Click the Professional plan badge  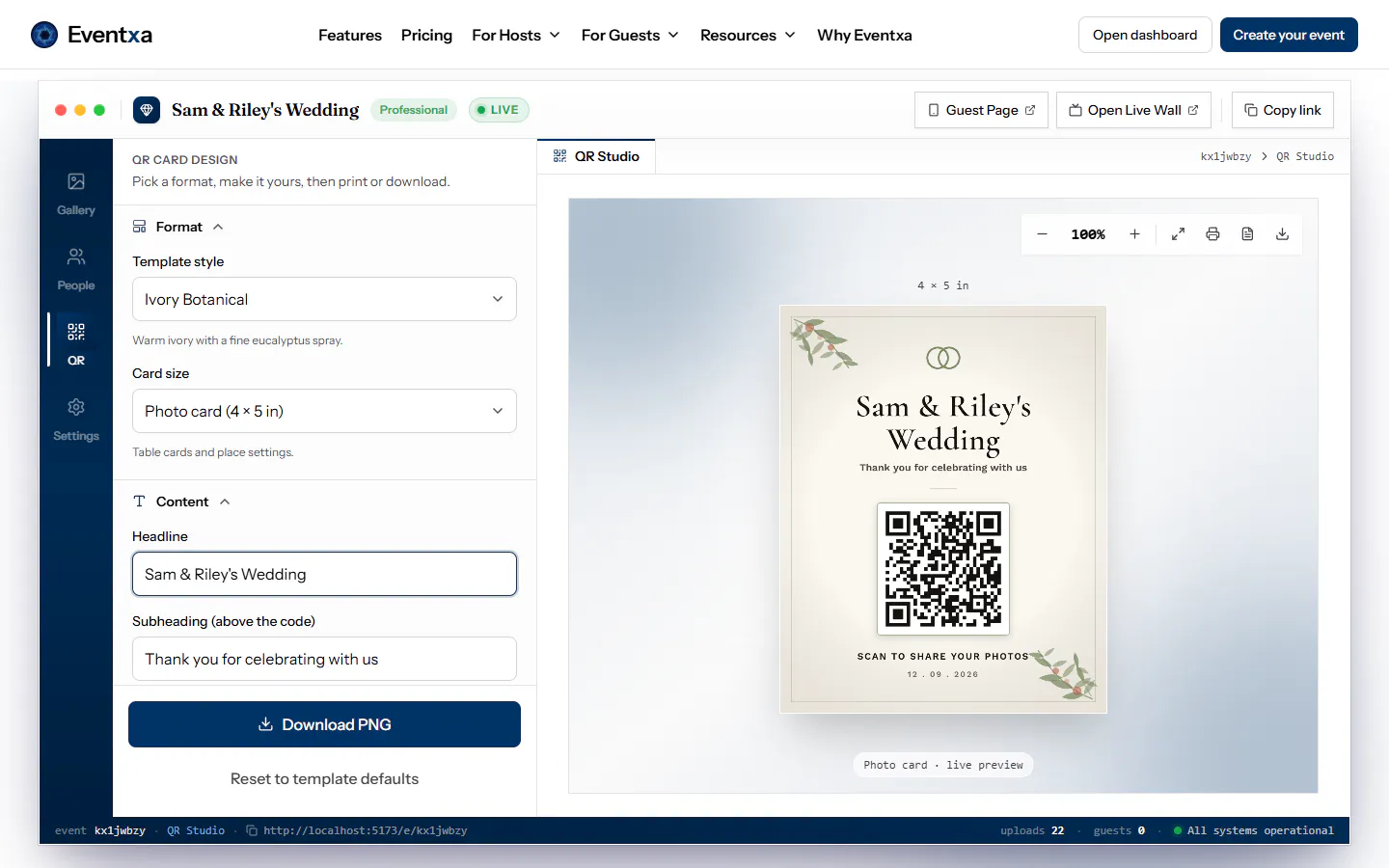[x=414, y=110]
